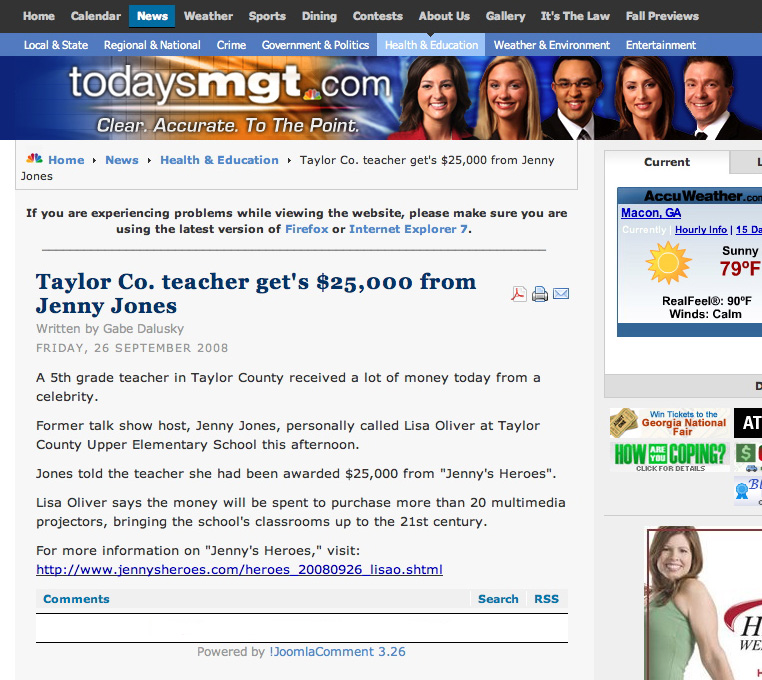762x680 pixels.
Task: Select Local & State submenu
Action: 56,45
